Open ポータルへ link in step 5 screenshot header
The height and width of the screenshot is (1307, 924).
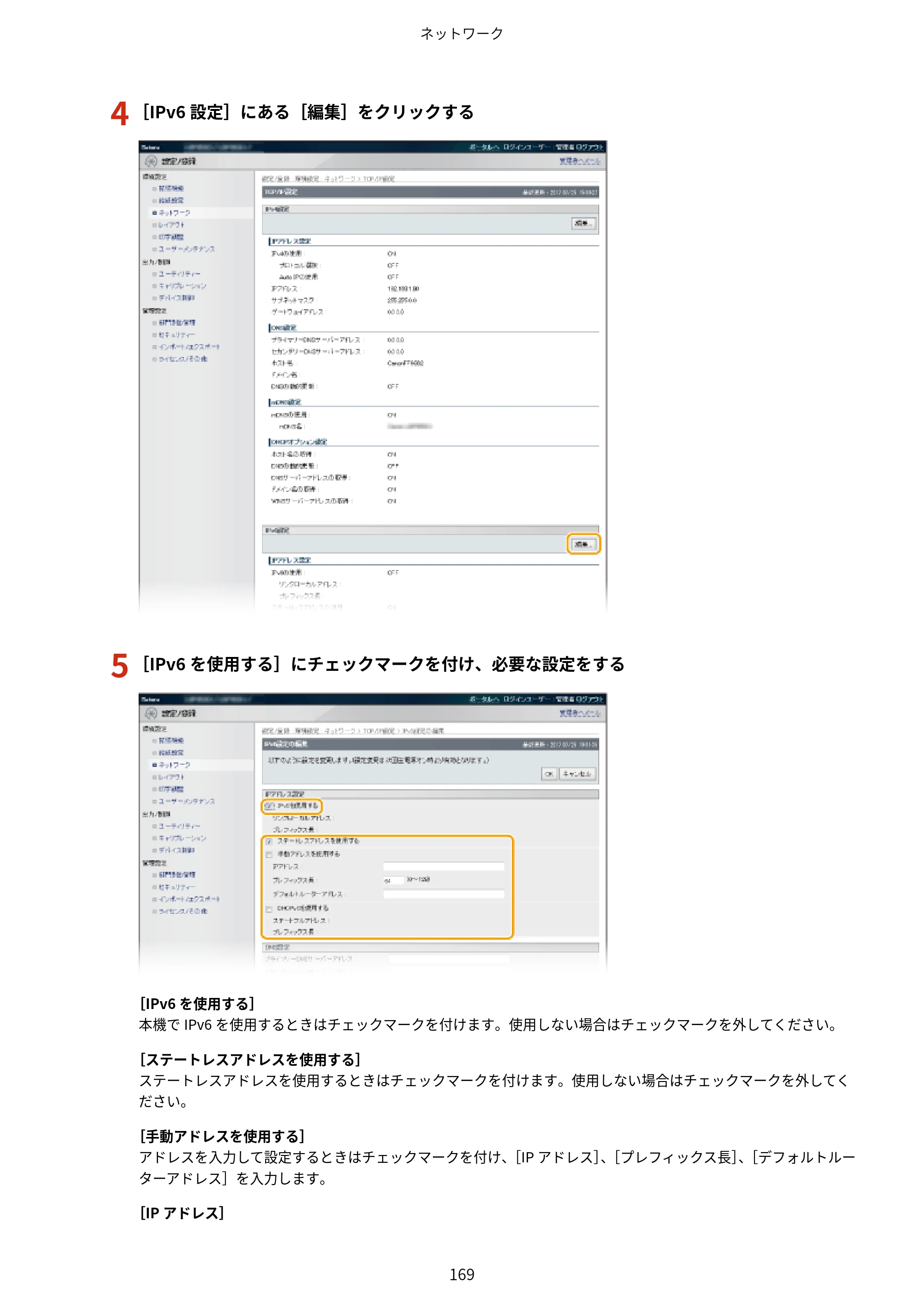point(484,699)
